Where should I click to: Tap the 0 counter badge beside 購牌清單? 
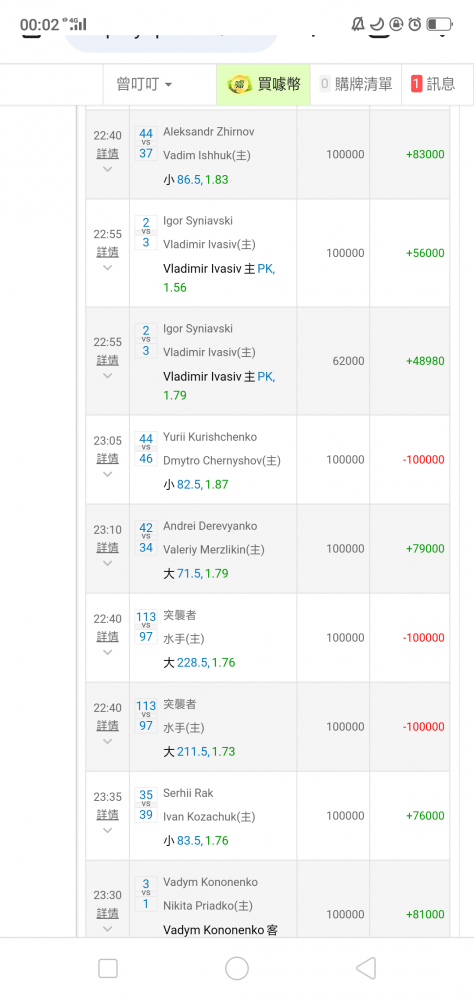point(325,84)
